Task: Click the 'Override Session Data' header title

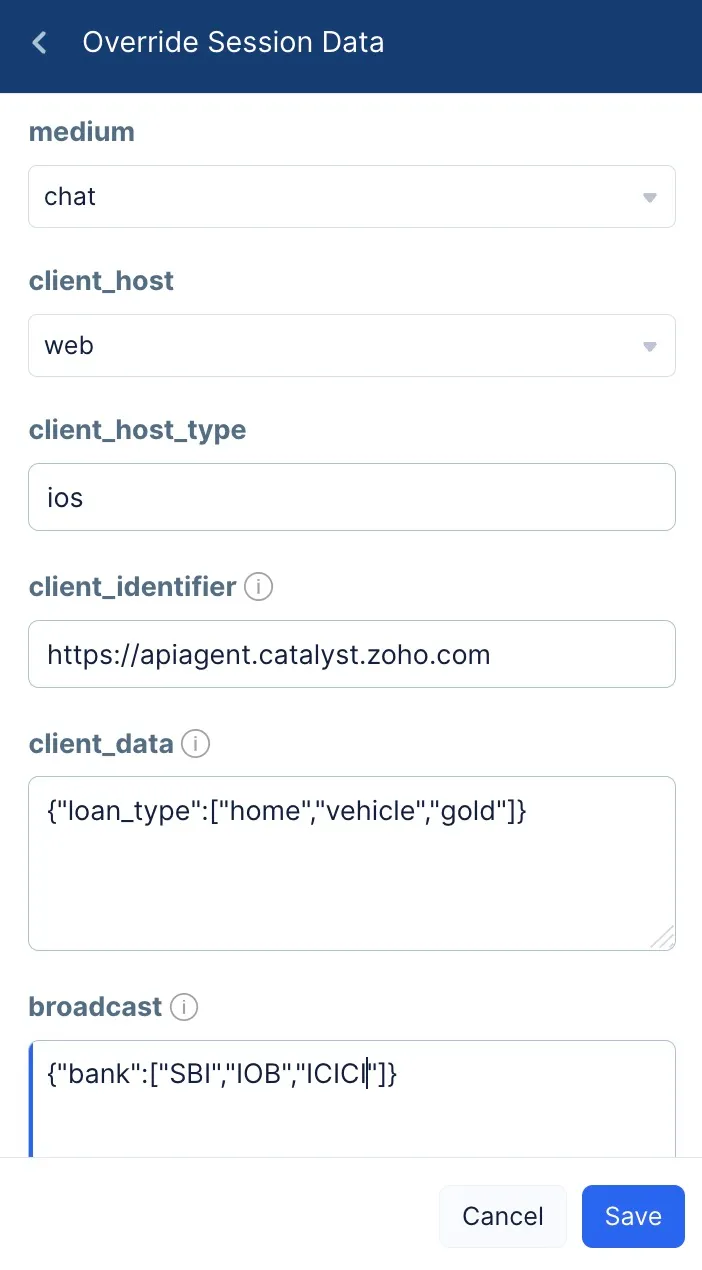Action: tap(233, 43)
